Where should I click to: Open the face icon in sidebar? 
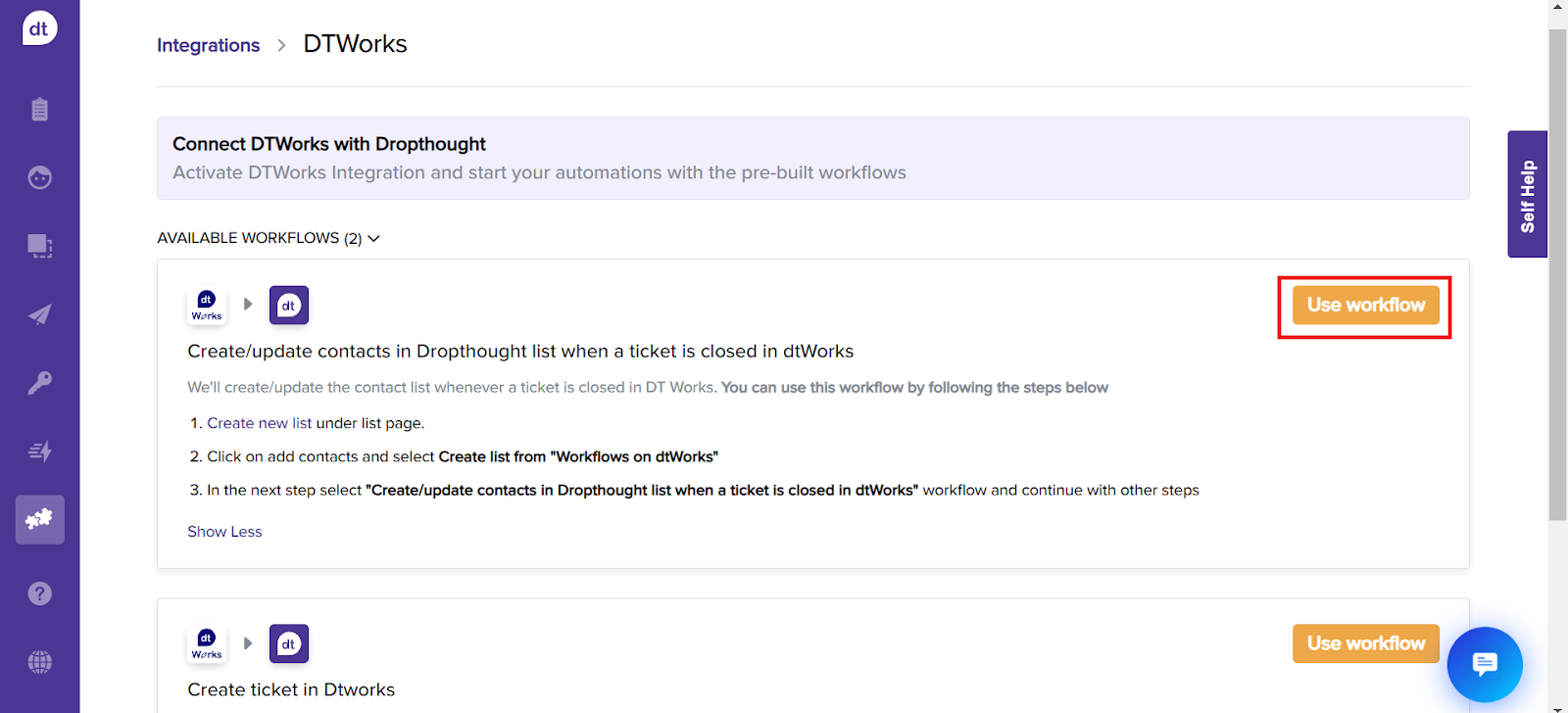tap(39, 177)
